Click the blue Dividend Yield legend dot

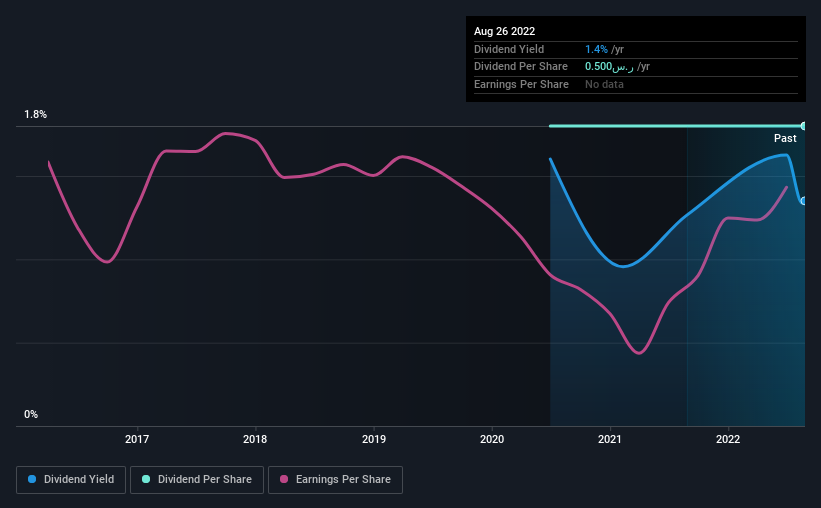click(32, 479)
